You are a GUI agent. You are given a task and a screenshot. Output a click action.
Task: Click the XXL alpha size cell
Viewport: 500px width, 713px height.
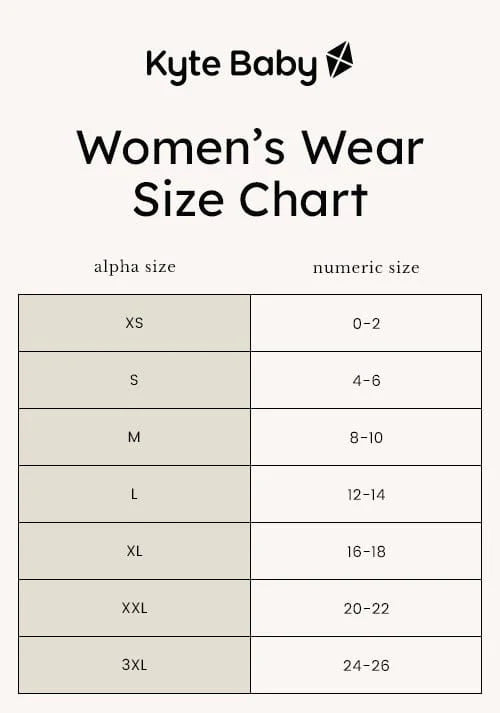[135, 608]
